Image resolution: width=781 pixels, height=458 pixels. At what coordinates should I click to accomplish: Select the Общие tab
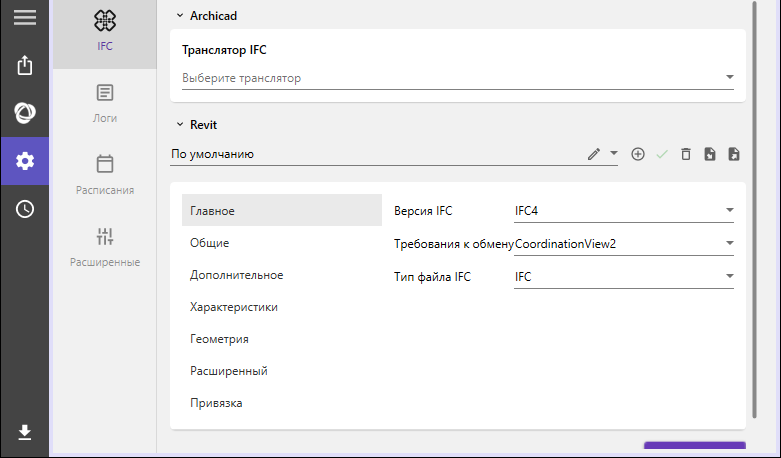pos(282,243)
